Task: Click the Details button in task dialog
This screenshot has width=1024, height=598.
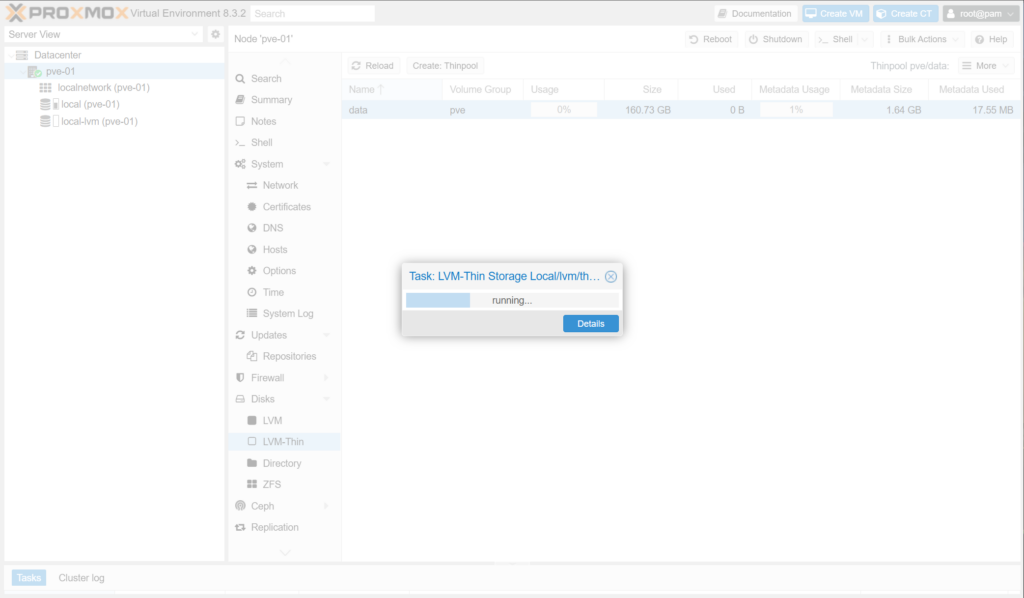Action: (590, 324)
